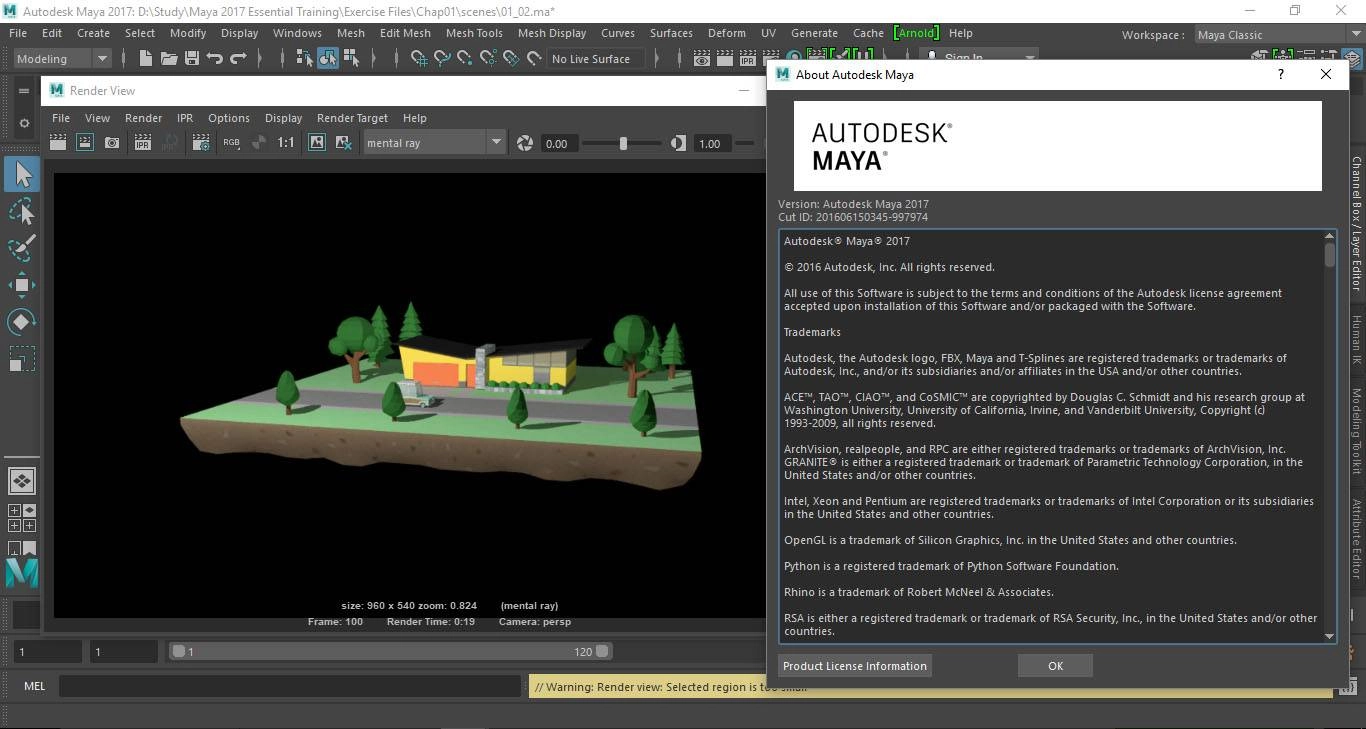
Task: Open the Mesh Tools main menu
Action: pos(474,33)
